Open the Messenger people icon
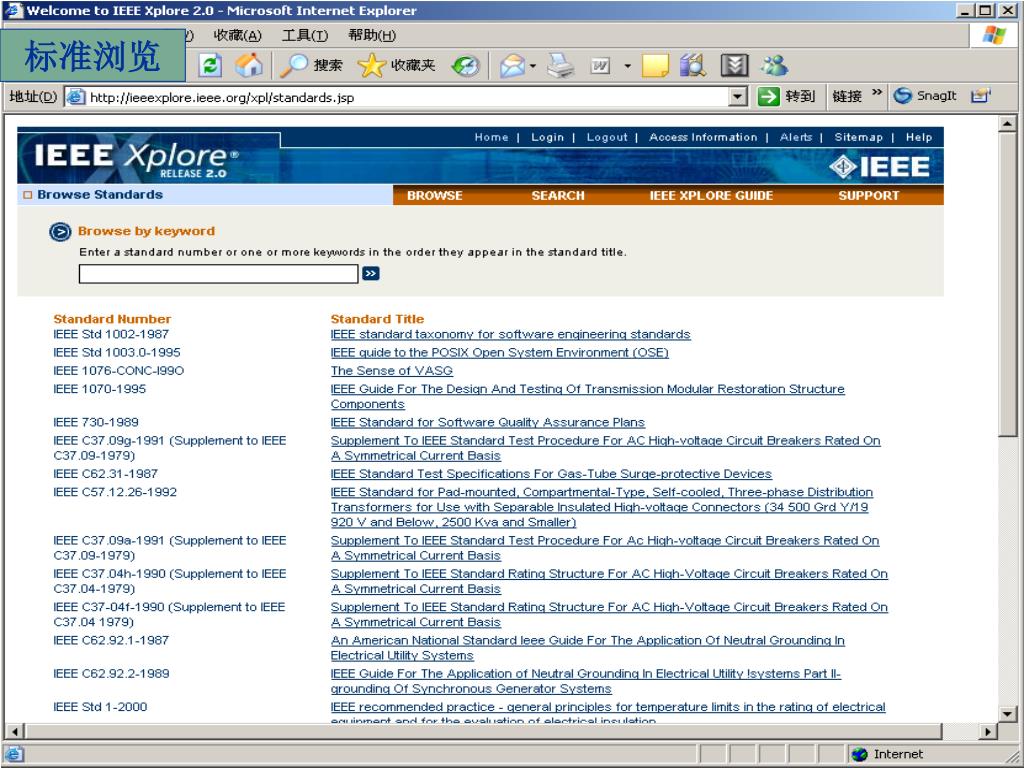This screenshot has width=1024, height=768. (x=775, y=65)
